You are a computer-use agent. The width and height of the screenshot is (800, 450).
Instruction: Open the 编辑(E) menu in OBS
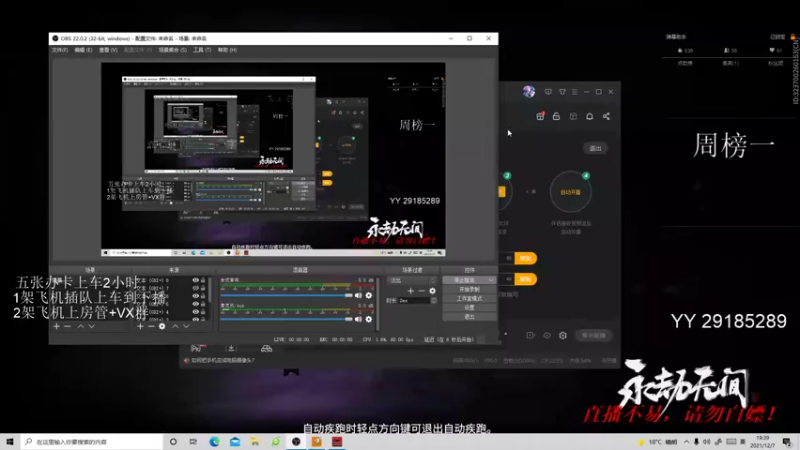(83, 50)
